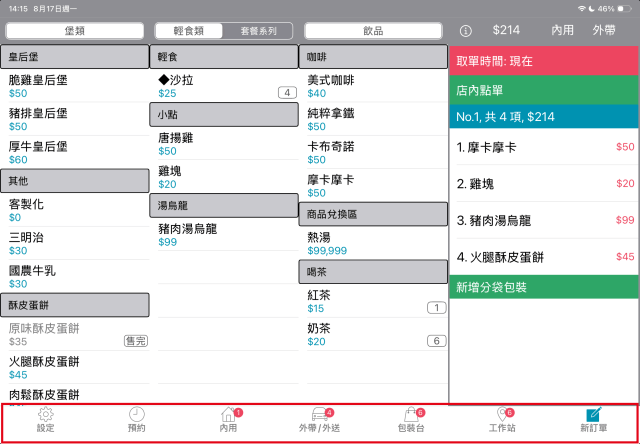
Task: Add 豬肉湯烏龍 from the menu list
Action: pyautogui.click(x=224, y=234)
